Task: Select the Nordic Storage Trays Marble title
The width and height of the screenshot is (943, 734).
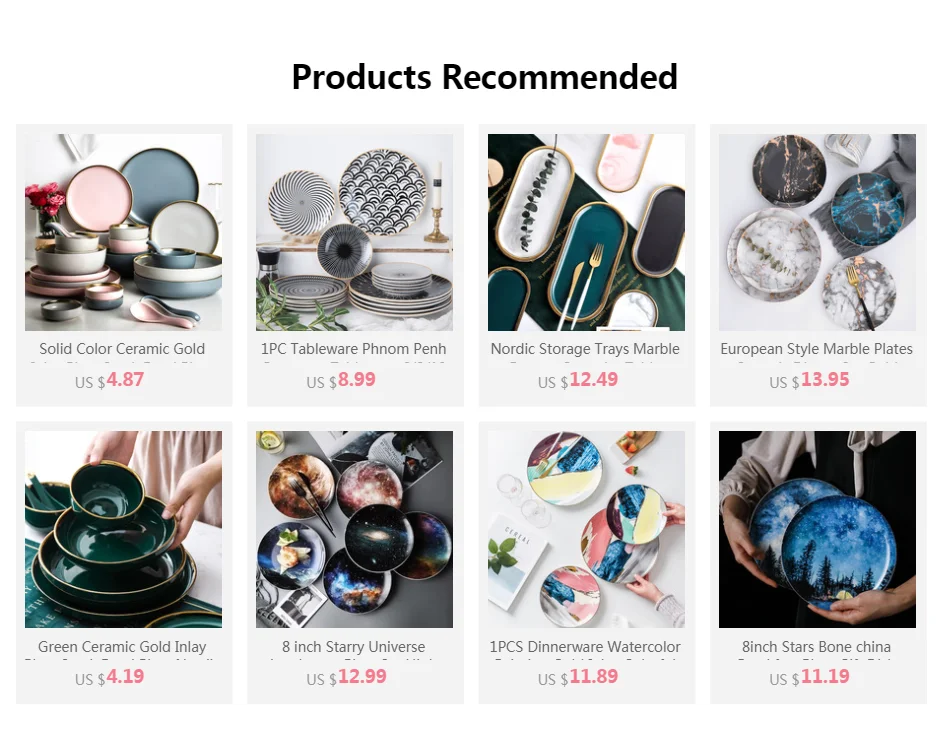Action: [585, 349]
